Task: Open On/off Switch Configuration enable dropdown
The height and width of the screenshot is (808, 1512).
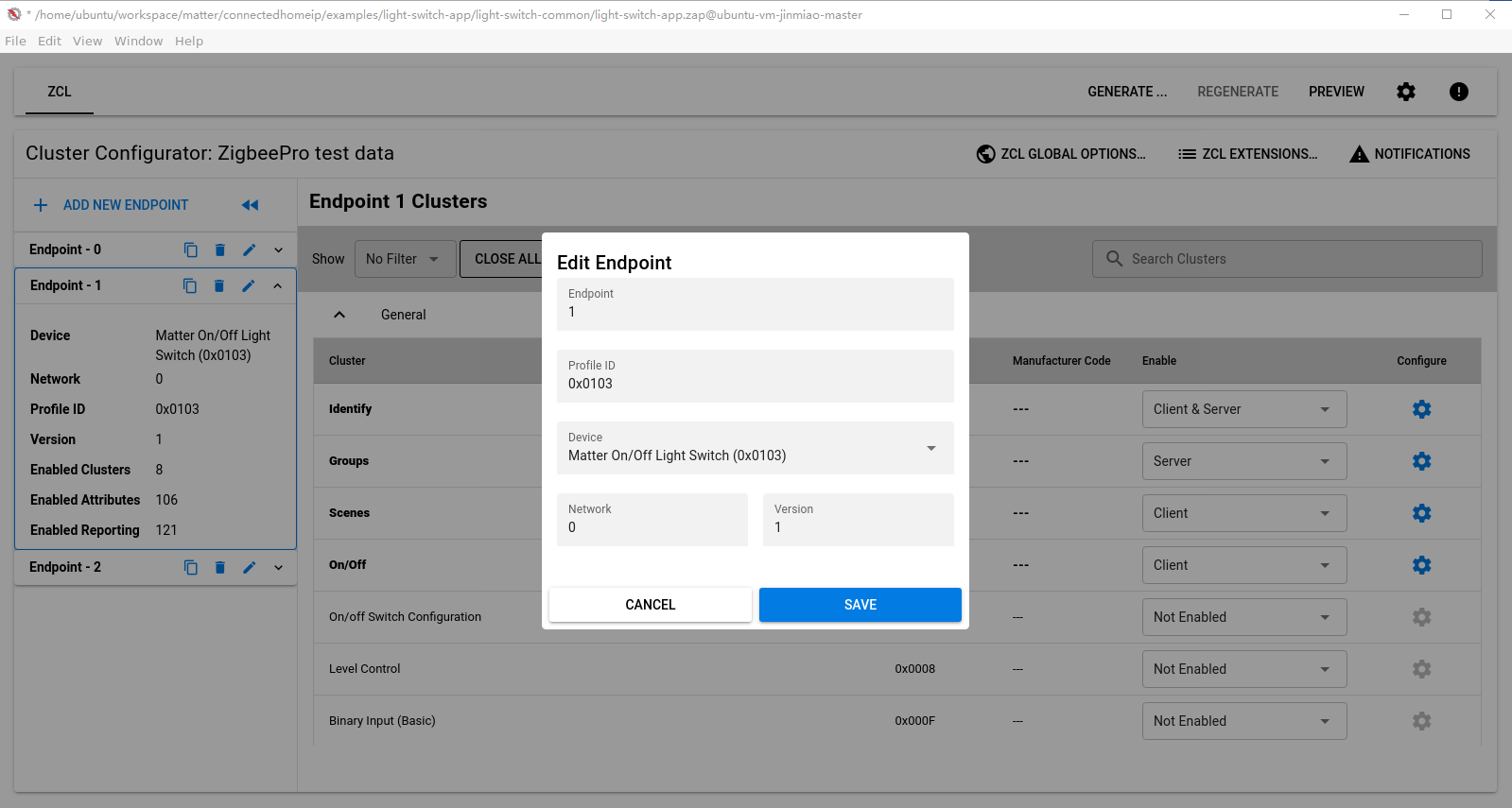Action: pos(1244,617)
